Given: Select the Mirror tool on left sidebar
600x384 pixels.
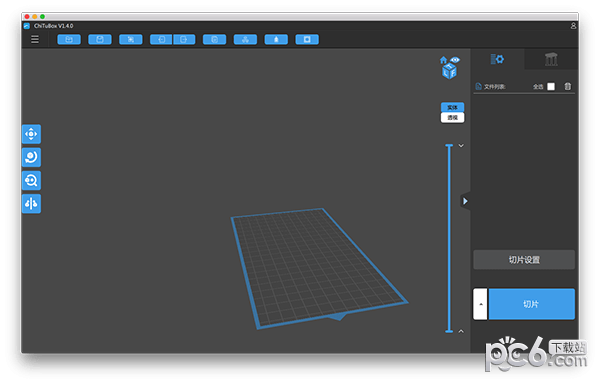Looking at the screenshot, I should click(x=31, y=203).
